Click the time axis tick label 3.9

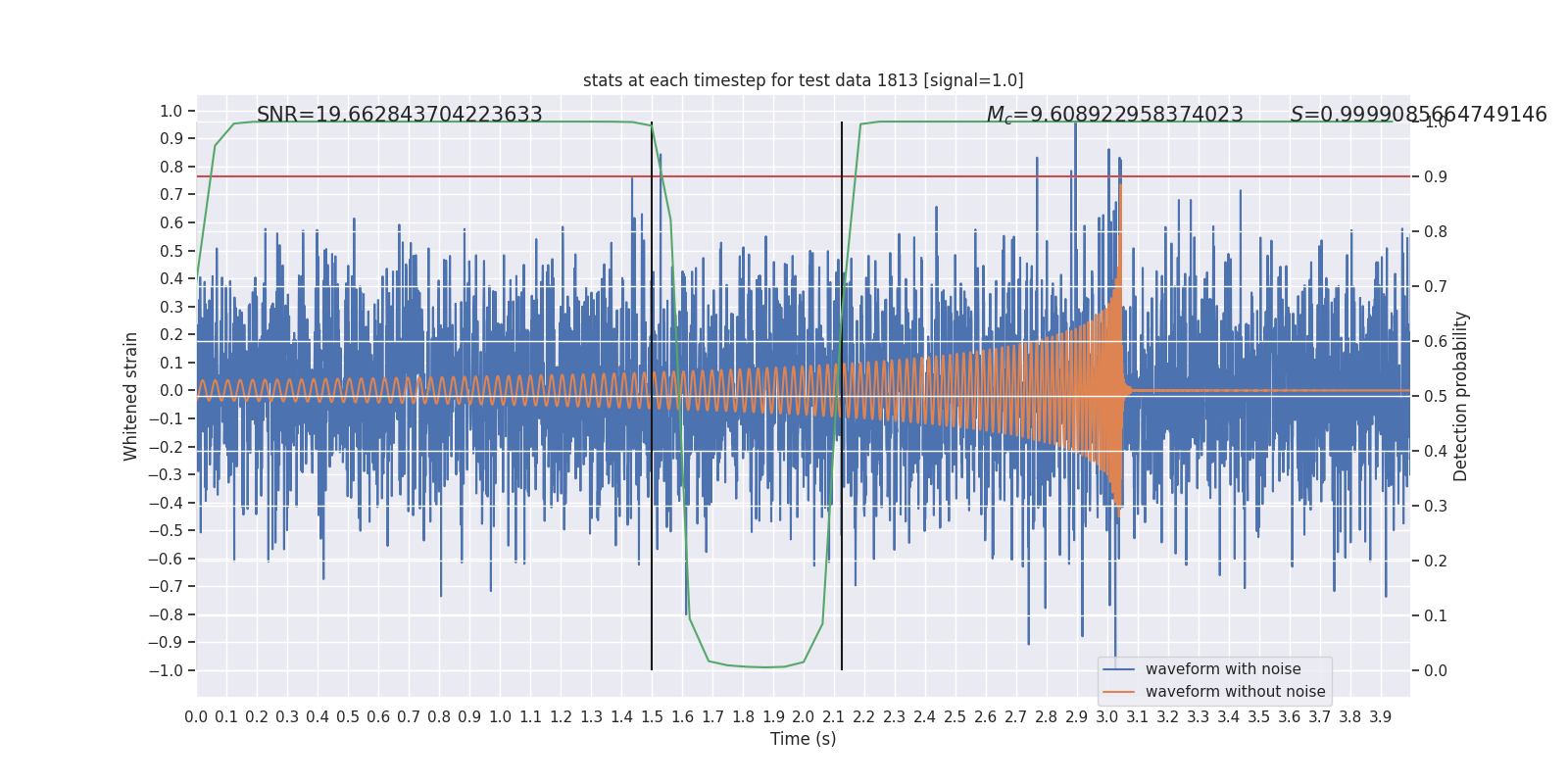[1381, 717]
